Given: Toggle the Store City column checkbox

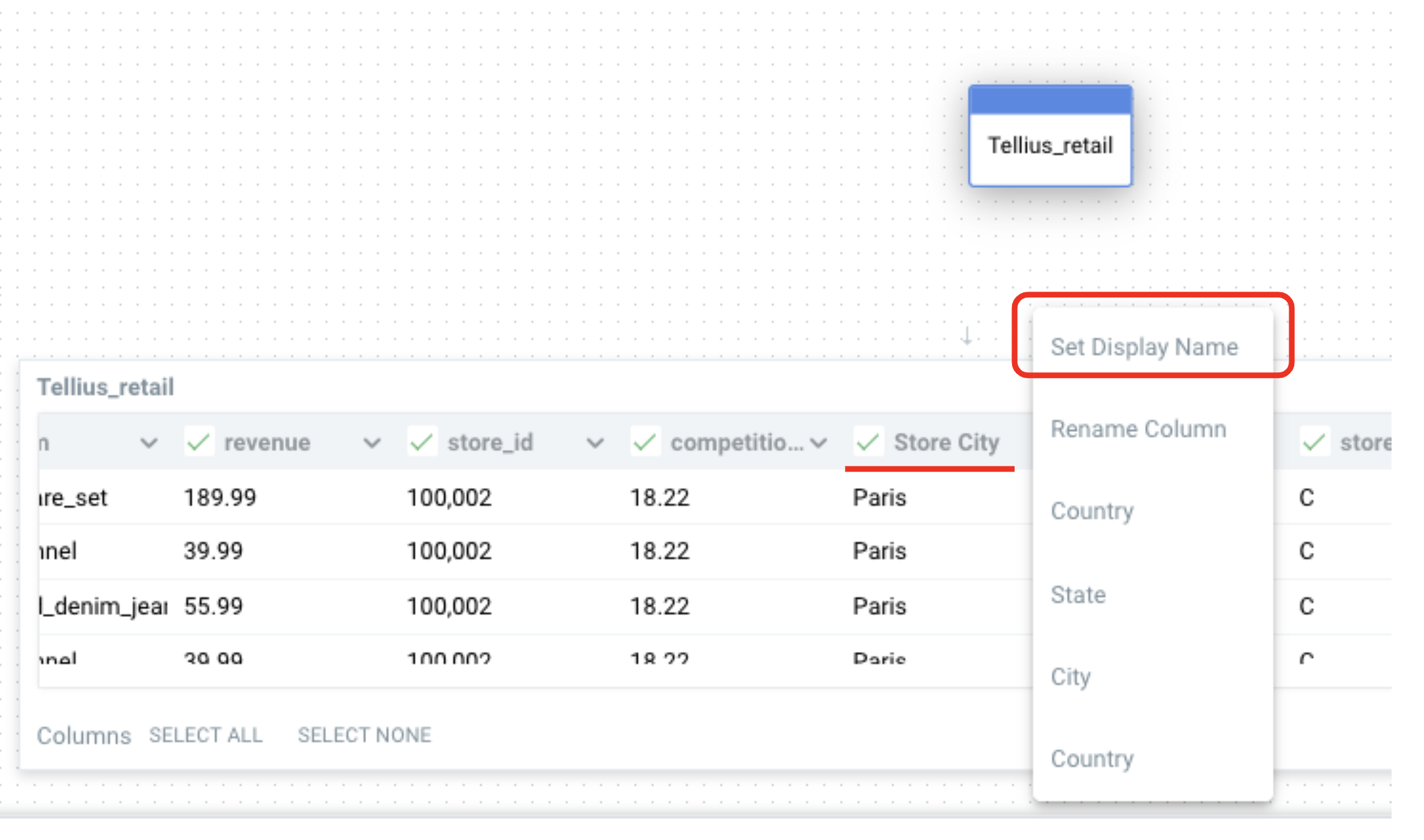Looking at the screenshot, I should click(x=868, y=442).
